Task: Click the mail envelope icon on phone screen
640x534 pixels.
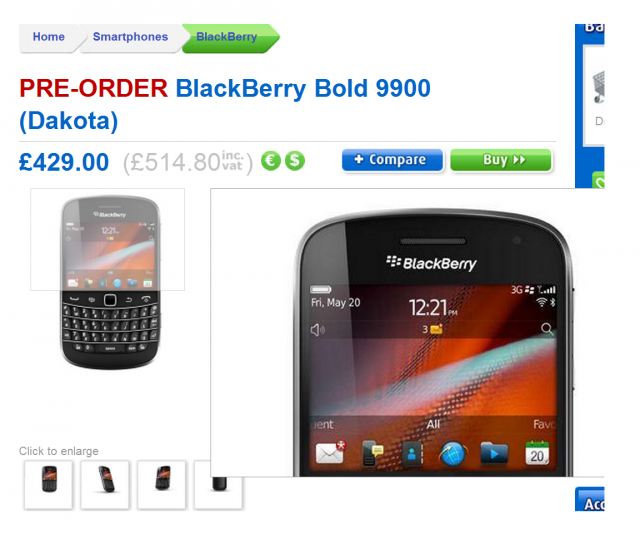Action: pos(331,452)
